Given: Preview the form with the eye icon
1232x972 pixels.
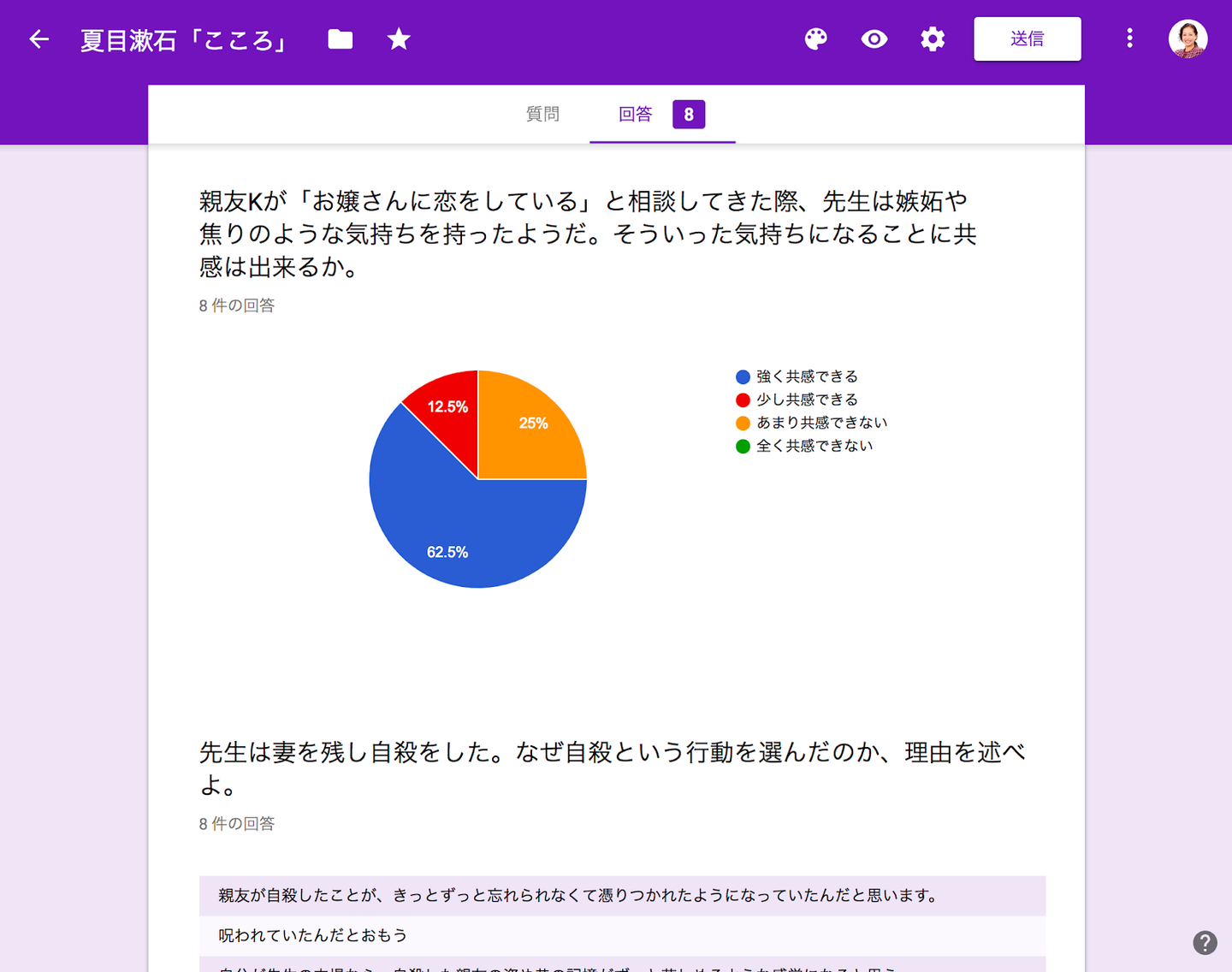Looking at the screenshot, I should tap(874, 39).
